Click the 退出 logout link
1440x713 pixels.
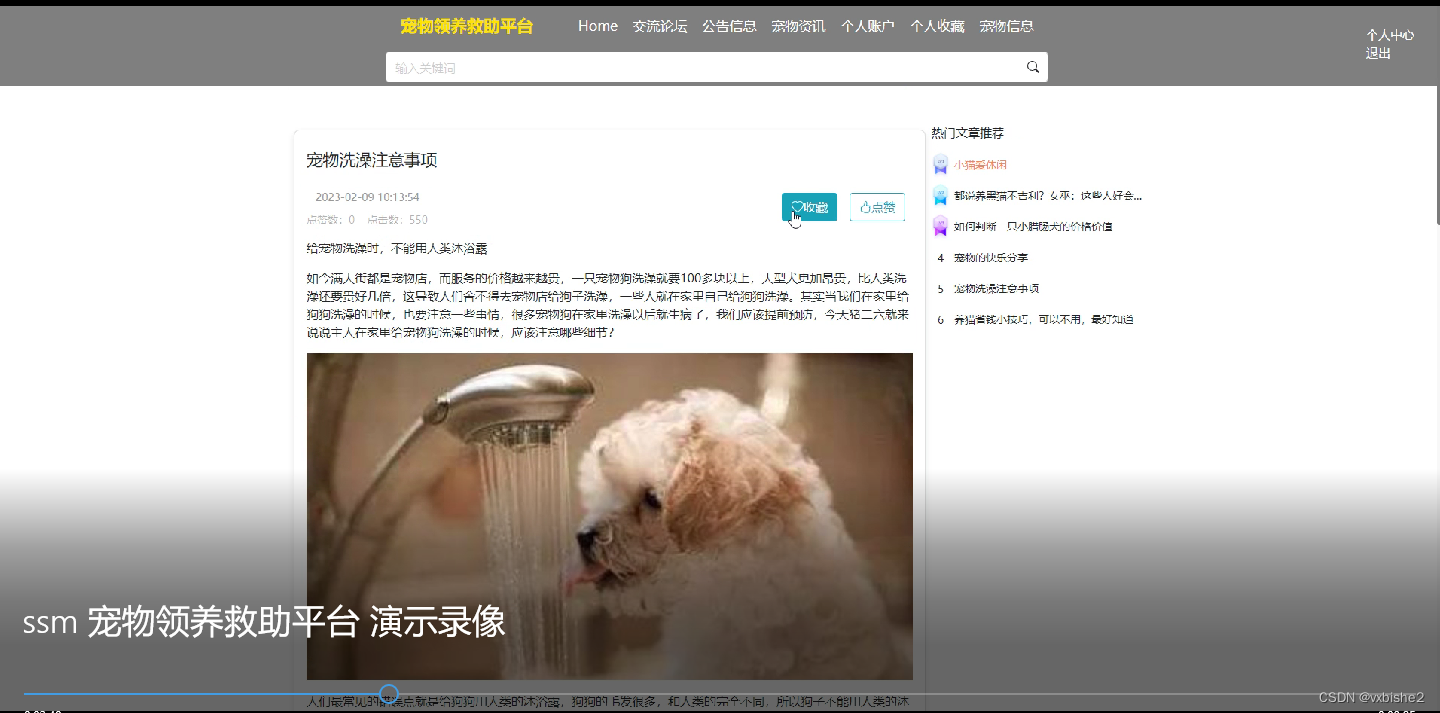[x=1378, y=53]
